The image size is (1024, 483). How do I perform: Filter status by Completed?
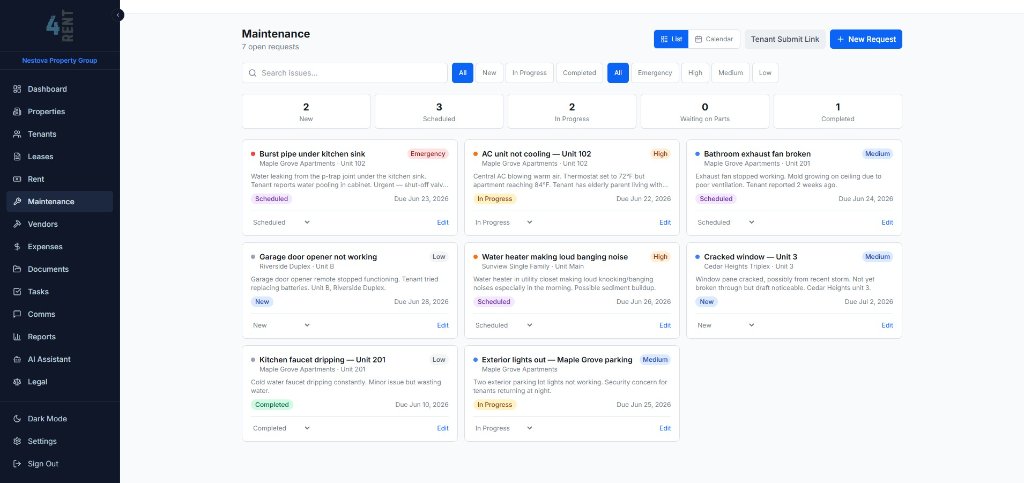579,73
